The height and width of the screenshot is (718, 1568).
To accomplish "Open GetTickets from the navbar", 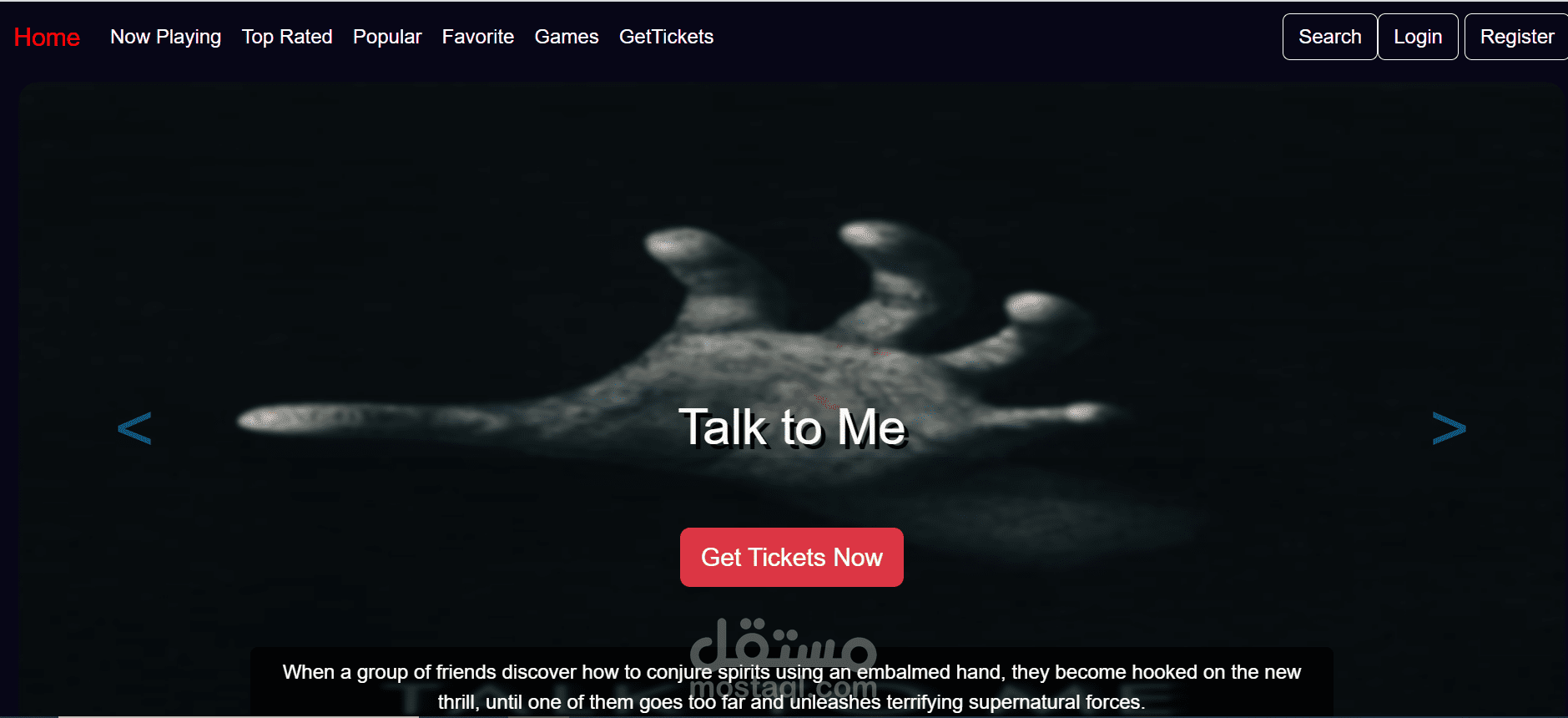I will point(666,37).
